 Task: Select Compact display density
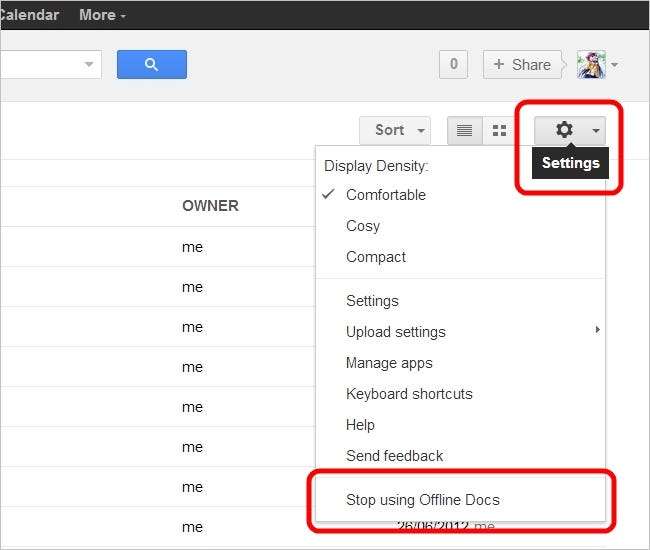pyautogui.click(x=376, y=257)
